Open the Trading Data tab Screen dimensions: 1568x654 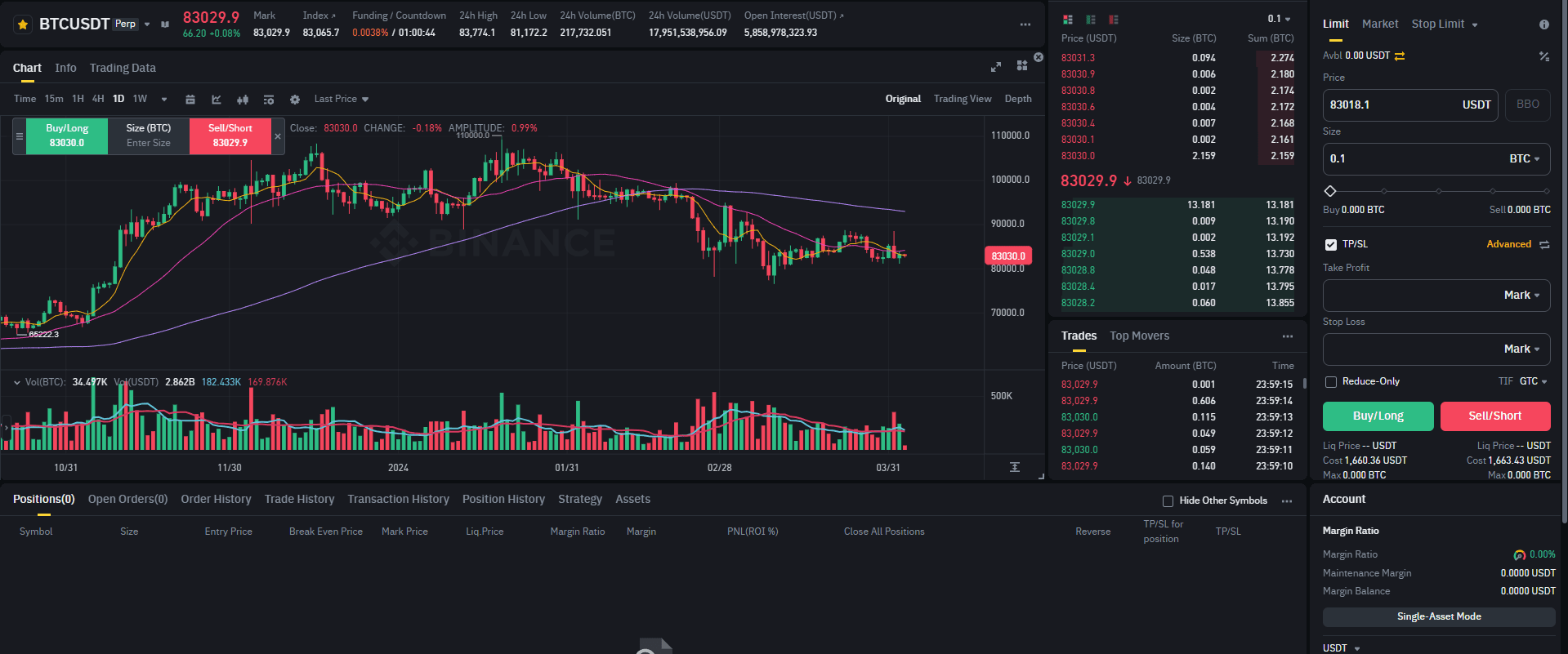(x=123, y=68)
